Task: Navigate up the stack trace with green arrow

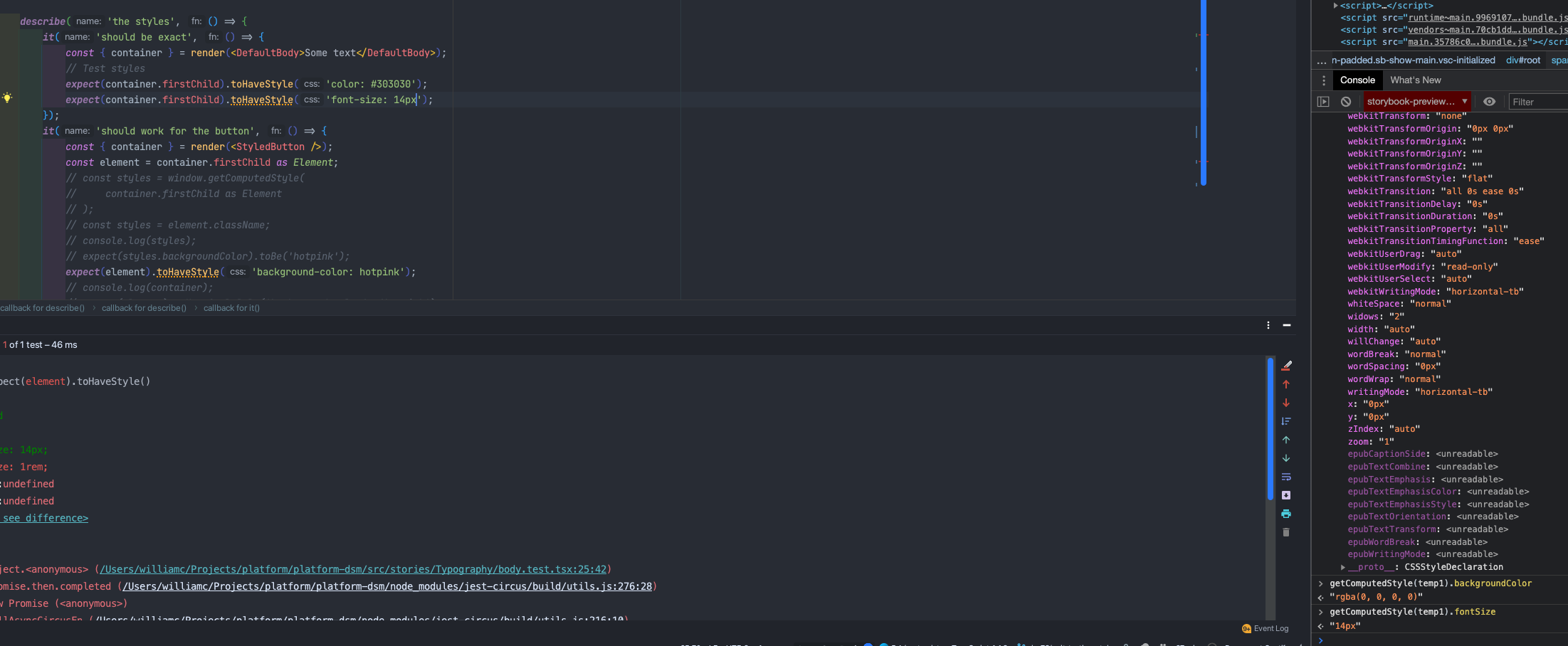Action: (1286, 439)
